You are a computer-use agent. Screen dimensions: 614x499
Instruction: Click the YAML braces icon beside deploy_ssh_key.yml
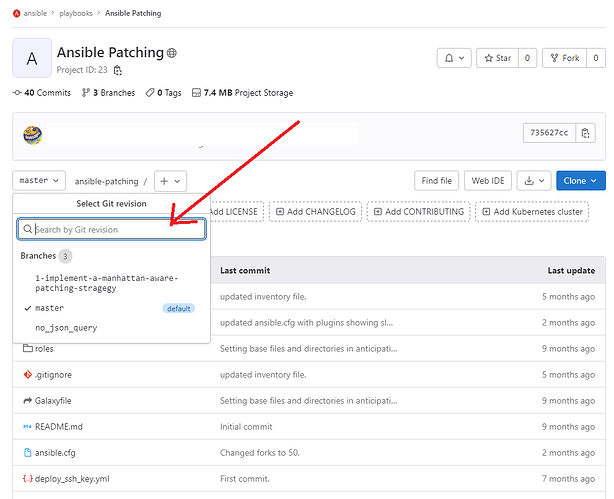(27, 479)
